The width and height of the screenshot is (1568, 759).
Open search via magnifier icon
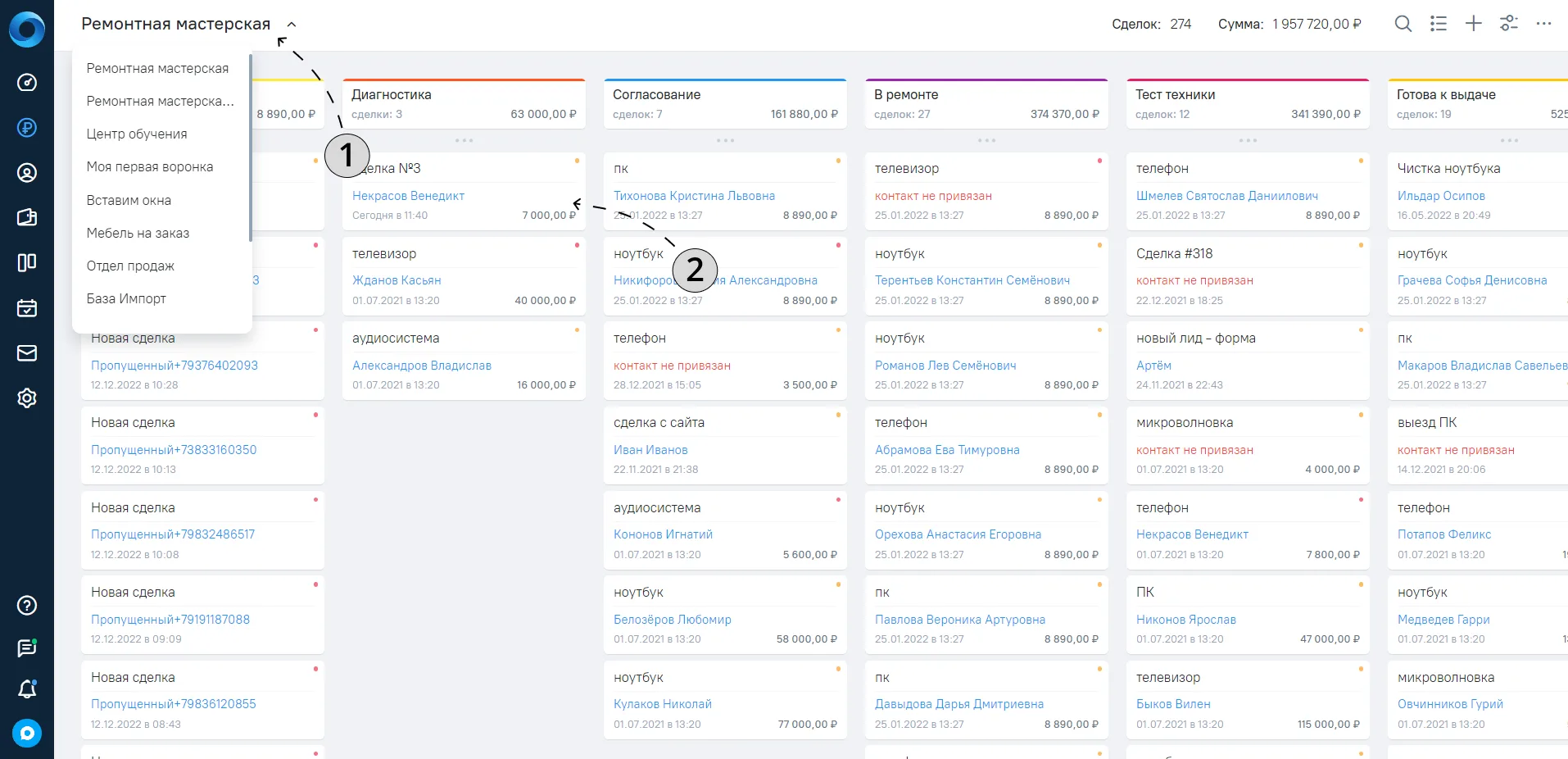1403,24
